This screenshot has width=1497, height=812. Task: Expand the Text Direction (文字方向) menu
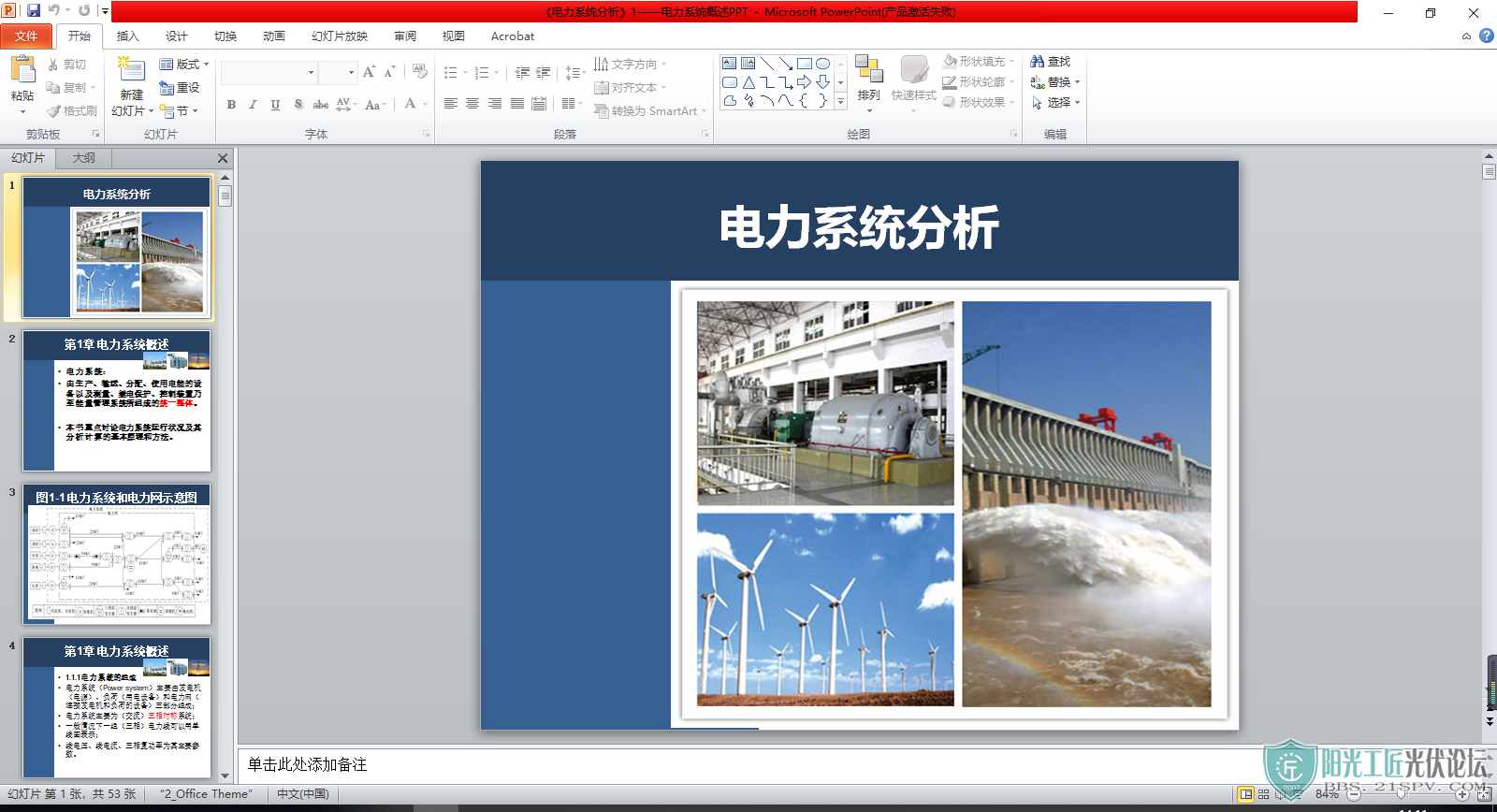pos(631,65)
